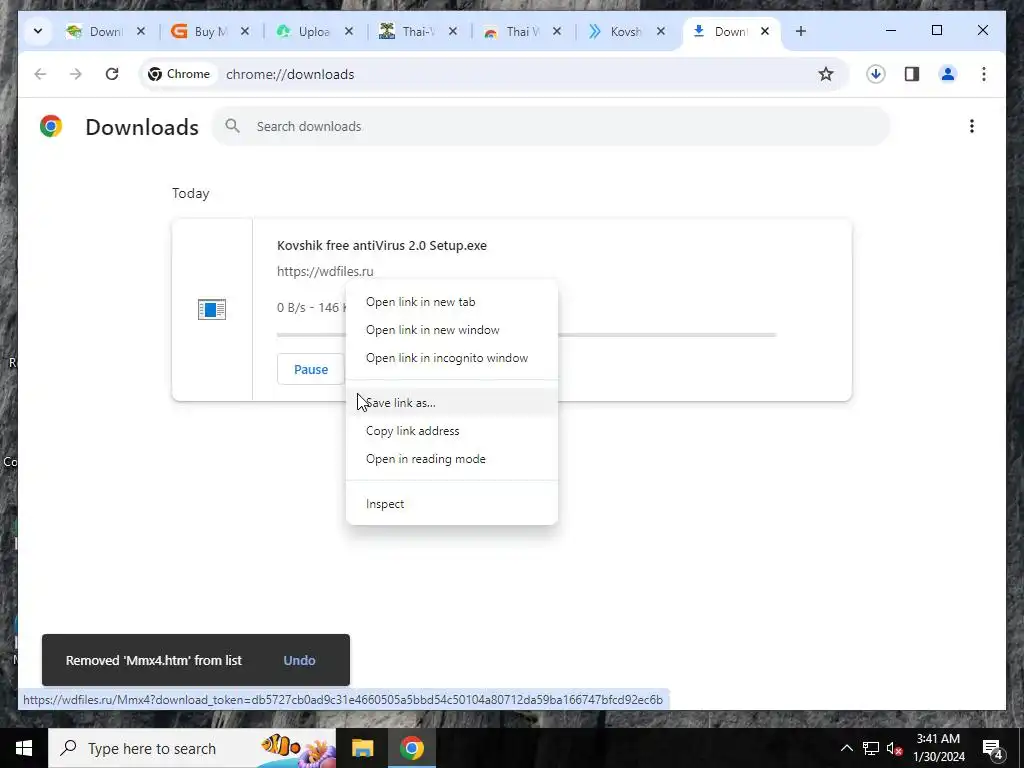Go forward with the forward arrow

click(x=76, y=74)
